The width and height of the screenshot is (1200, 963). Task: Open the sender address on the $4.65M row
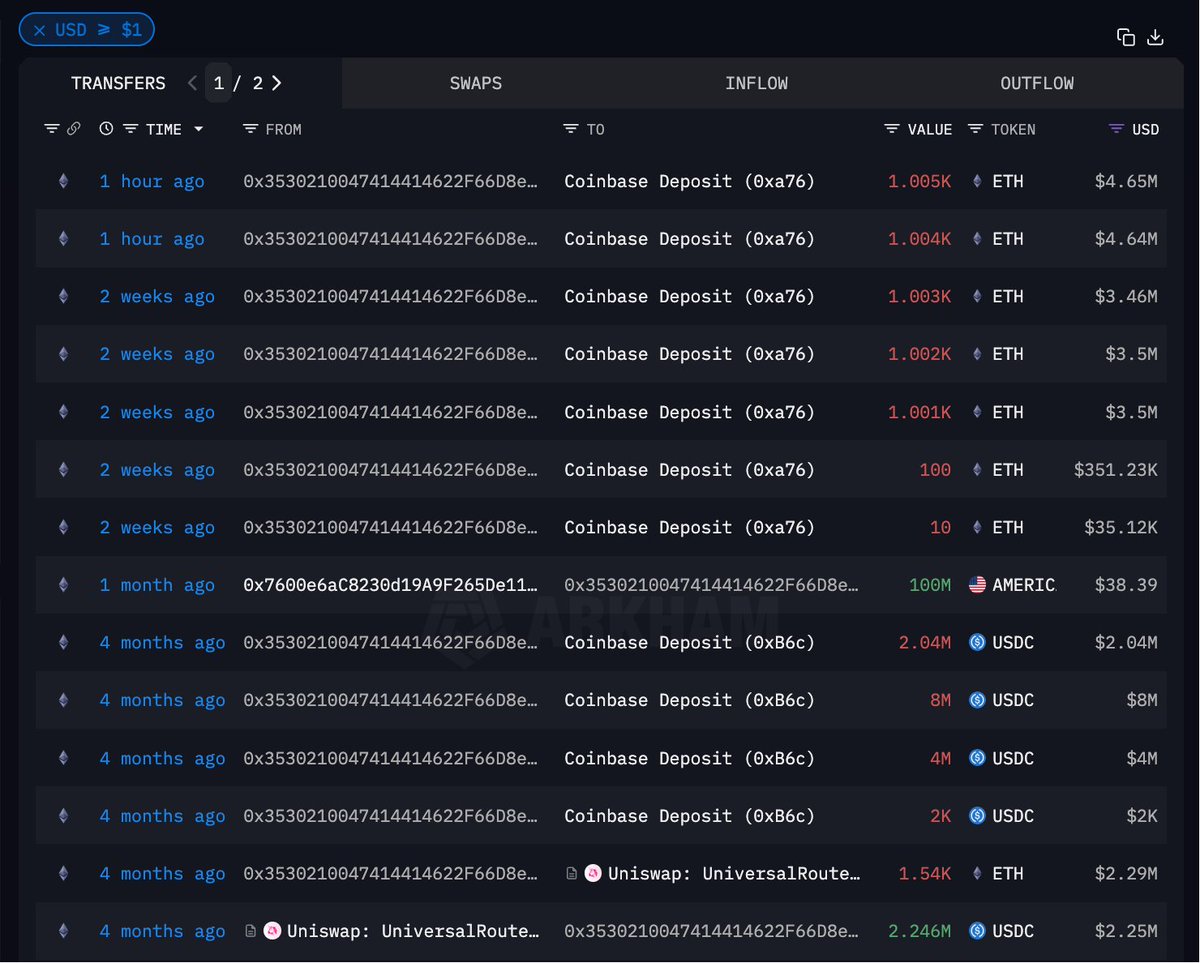pos(391,181)
